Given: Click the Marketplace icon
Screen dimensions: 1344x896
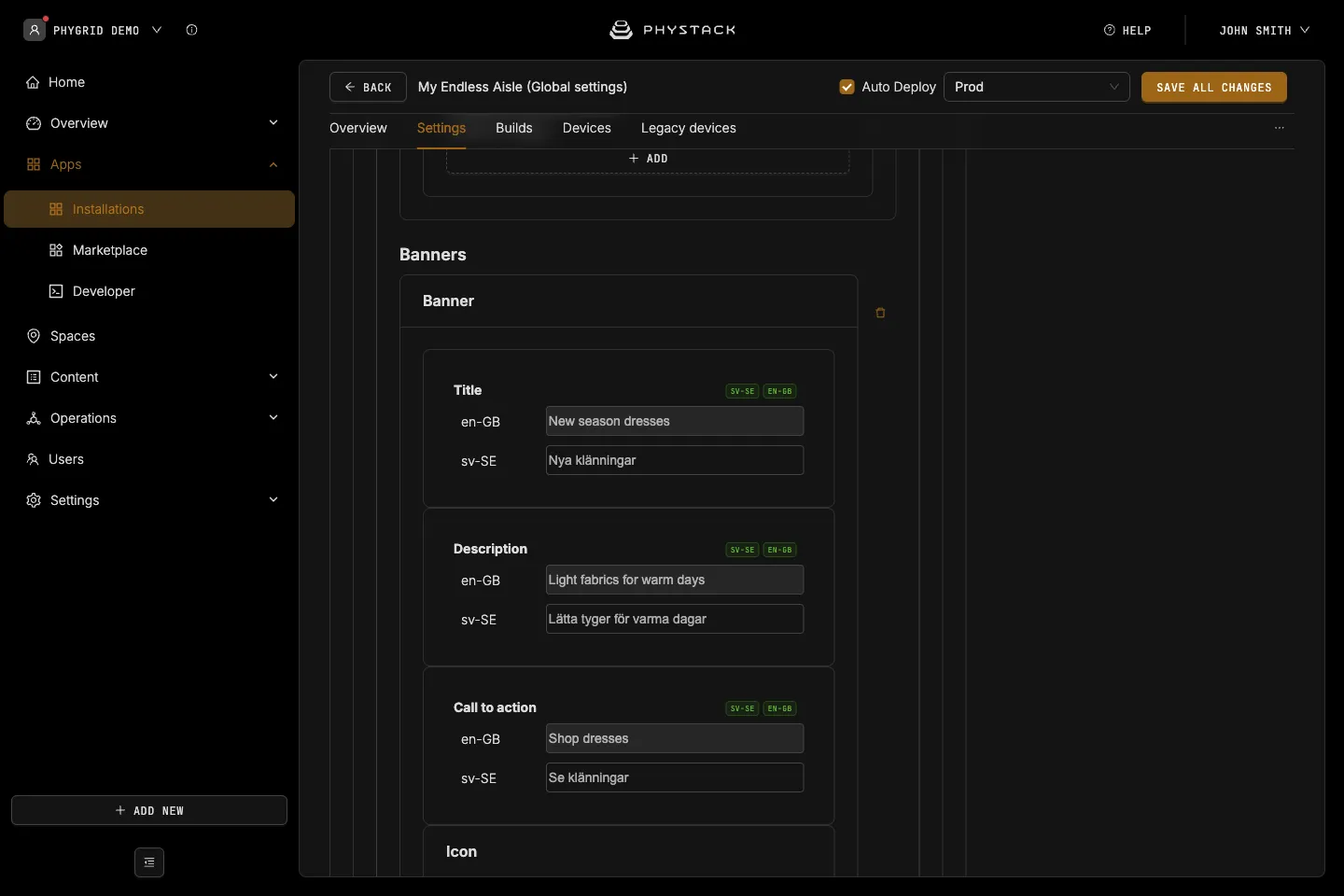Looking at the screenshot, I should (56, 250).
